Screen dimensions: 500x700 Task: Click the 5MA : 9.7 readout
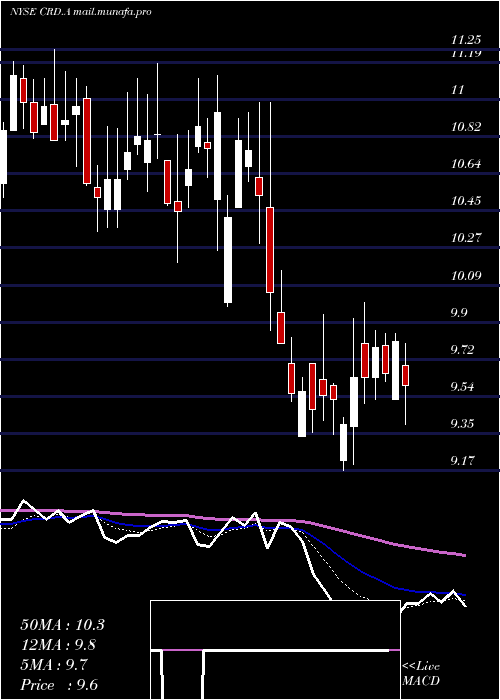[54, 665]
